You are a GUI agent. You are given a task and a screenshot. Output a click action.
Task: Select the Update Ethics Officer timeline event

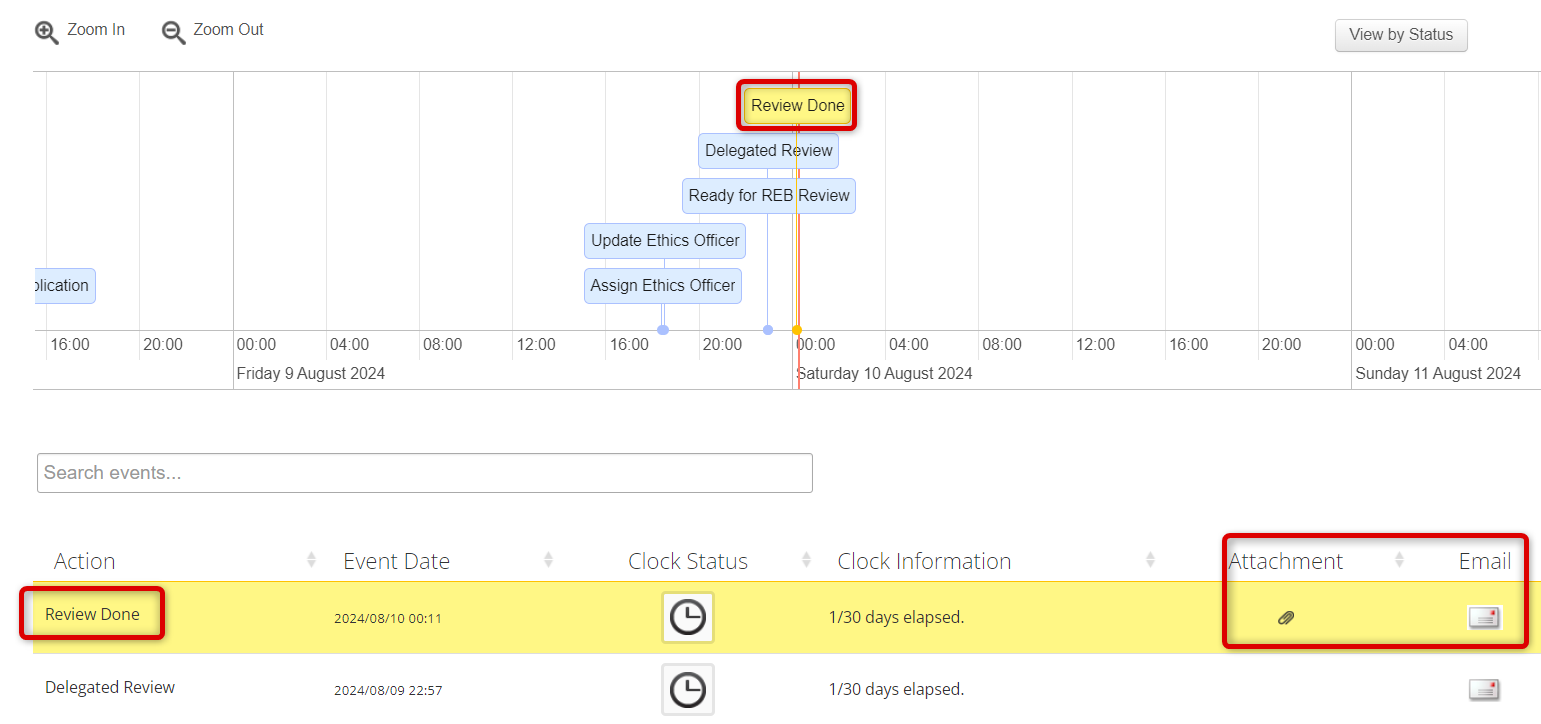click(x=665, y=241)
